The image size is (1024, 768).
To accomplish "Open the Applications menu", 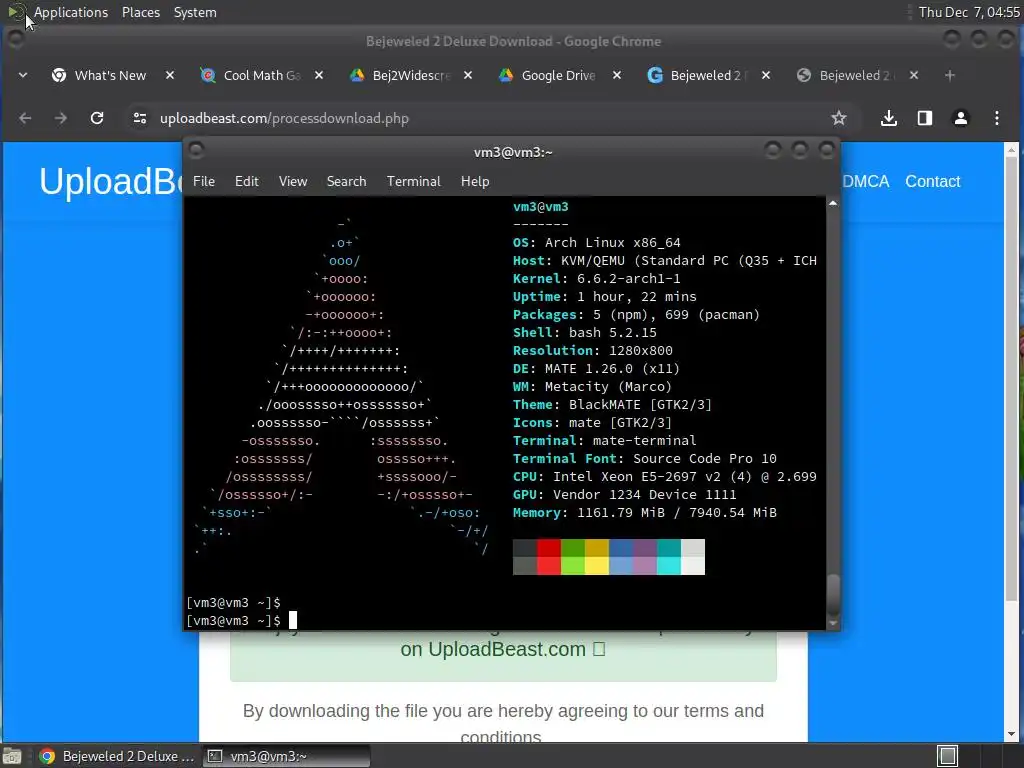I will (x=71, y=12).
